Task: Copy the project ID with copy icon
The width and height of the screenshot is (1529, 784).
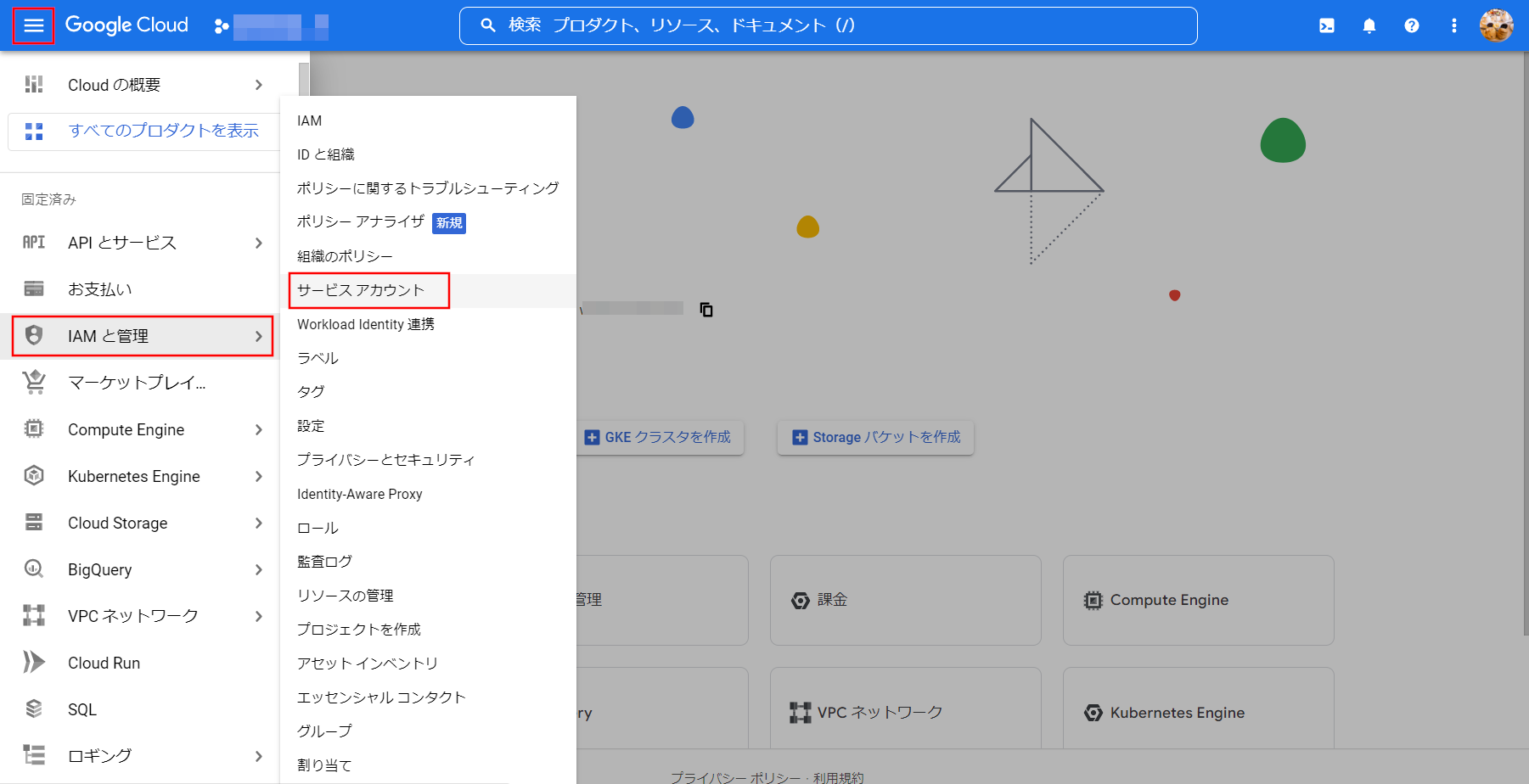Action: (x=706, y=310)
